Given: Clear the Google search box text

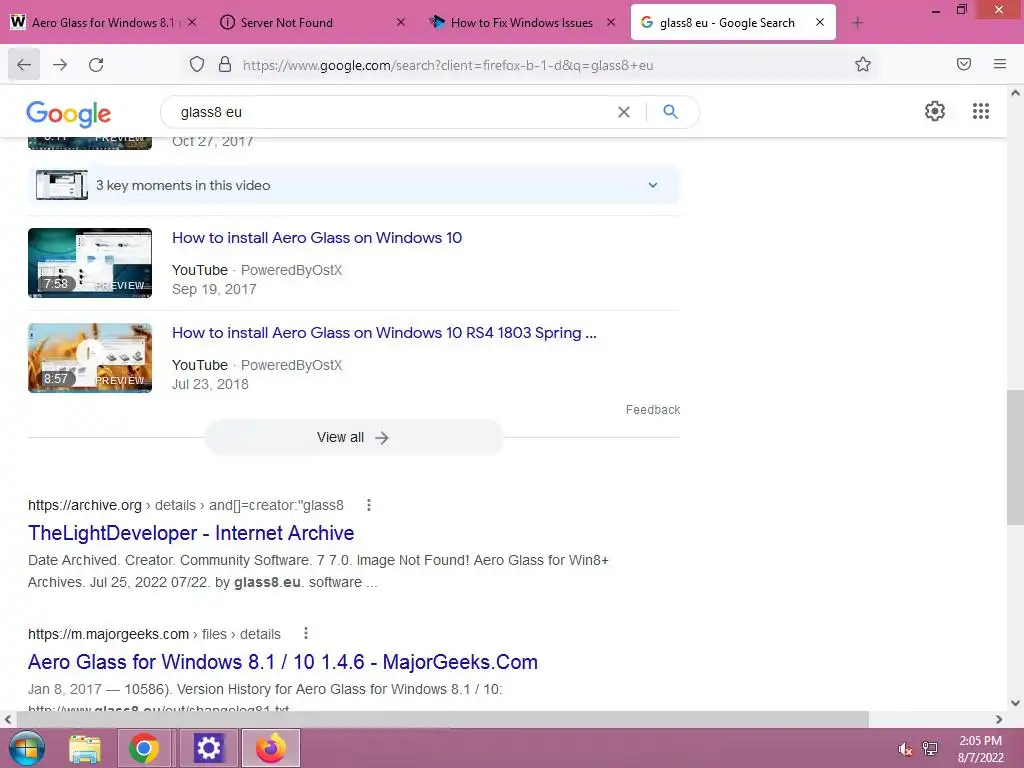Looking at the screenshot, I should [624, 112].
